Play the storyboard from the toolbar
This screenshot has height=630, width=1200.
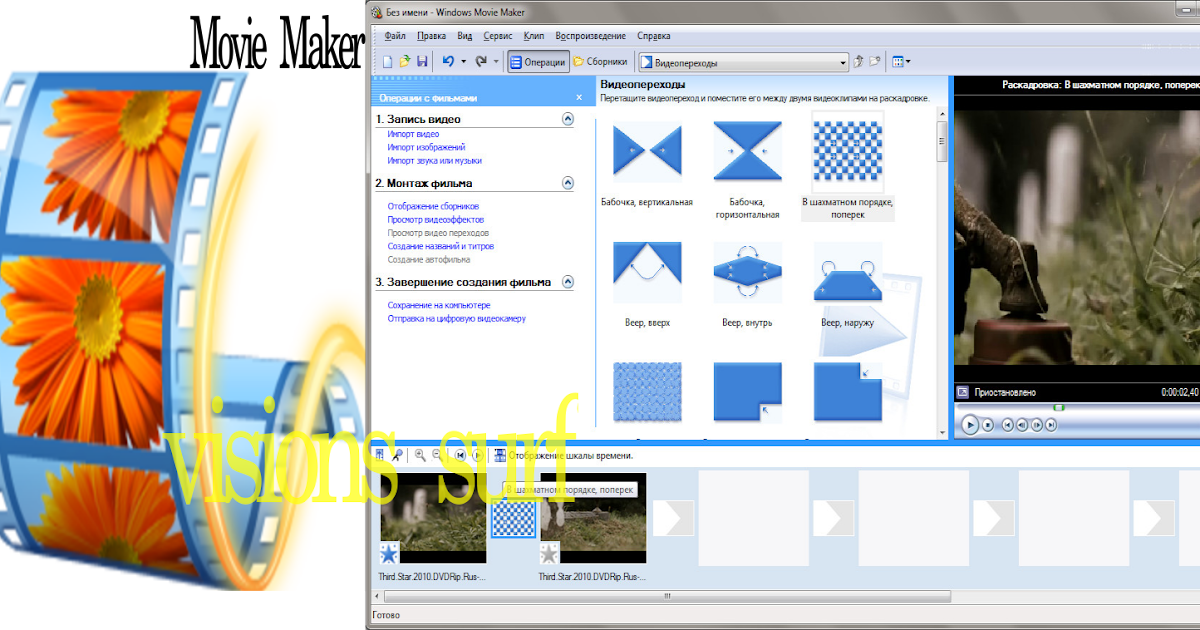click(477, 455)
